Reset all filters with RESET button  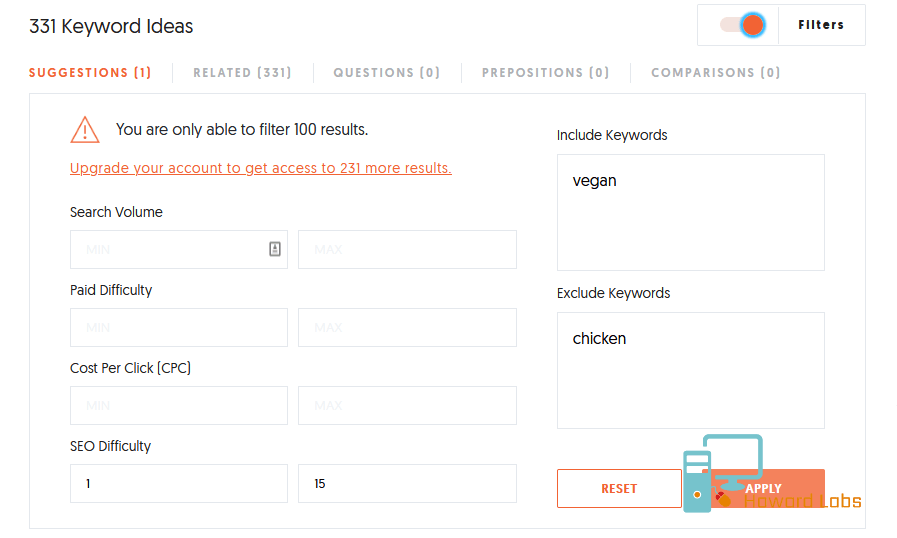click(619, 489)
